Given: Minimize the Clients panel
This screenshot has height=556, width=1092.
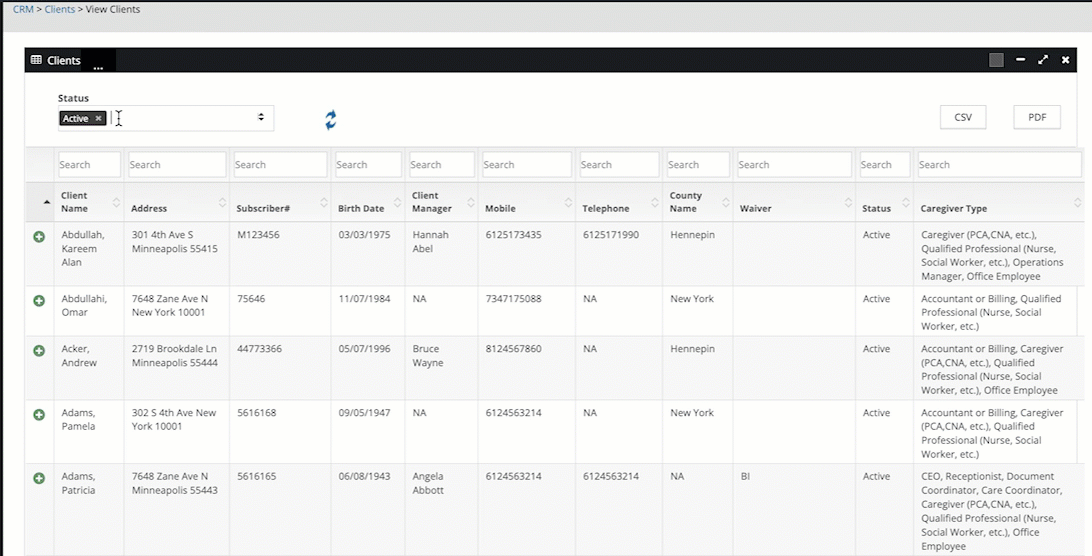Looking at the screenshot, I should tap(1020, 60).
